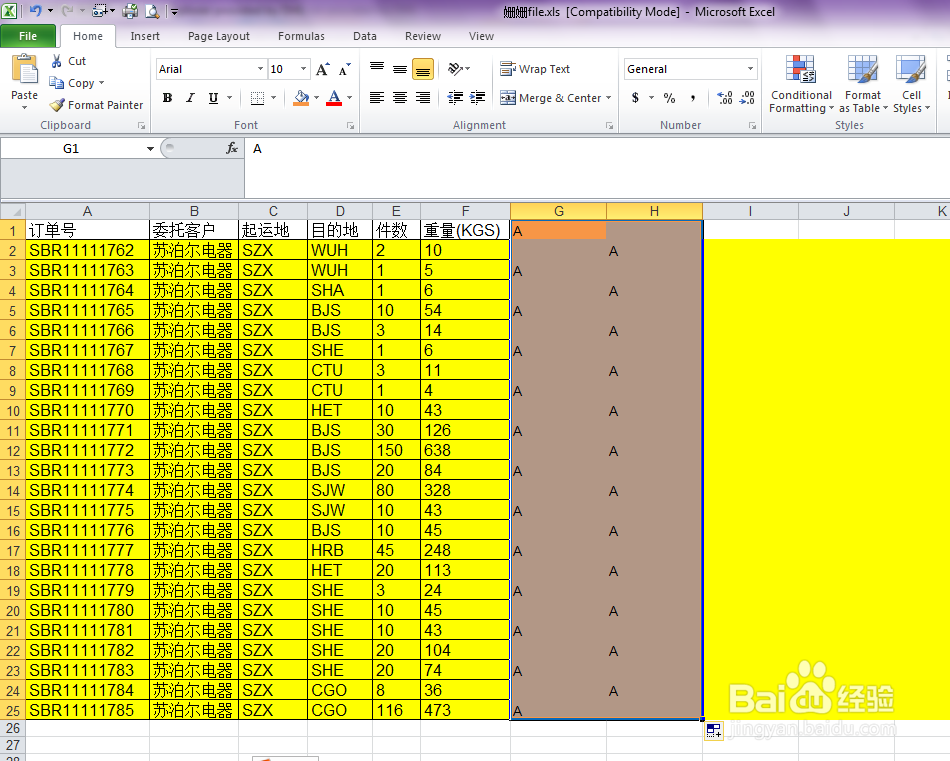This screenshot has height=761, width=950.
Task: Switch to the View tab
Action: point(481,36)
